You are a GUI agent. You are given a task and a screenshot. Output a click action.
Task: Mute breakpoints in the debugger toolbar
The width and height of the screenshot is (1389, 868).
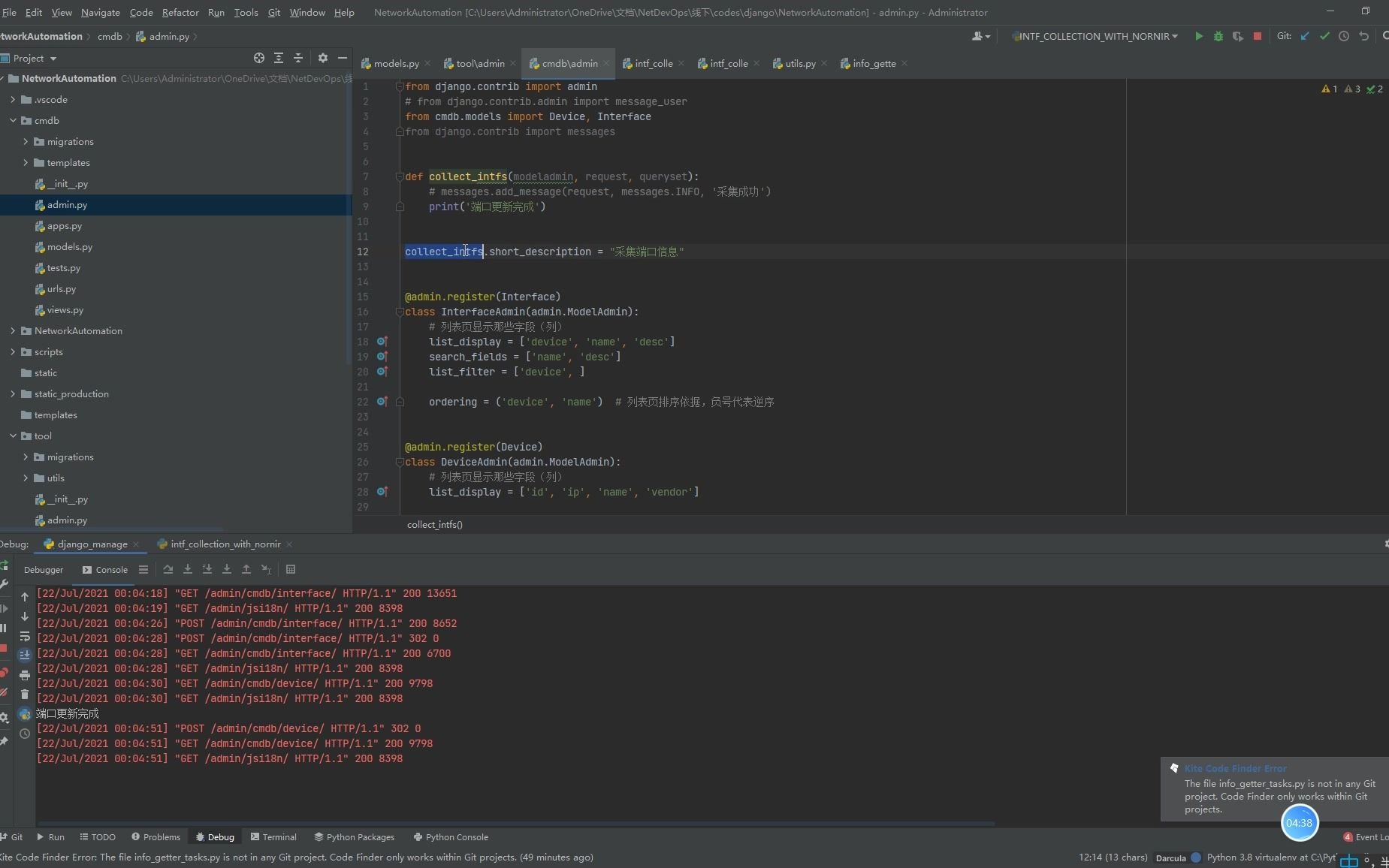click(x=5, y=692)
